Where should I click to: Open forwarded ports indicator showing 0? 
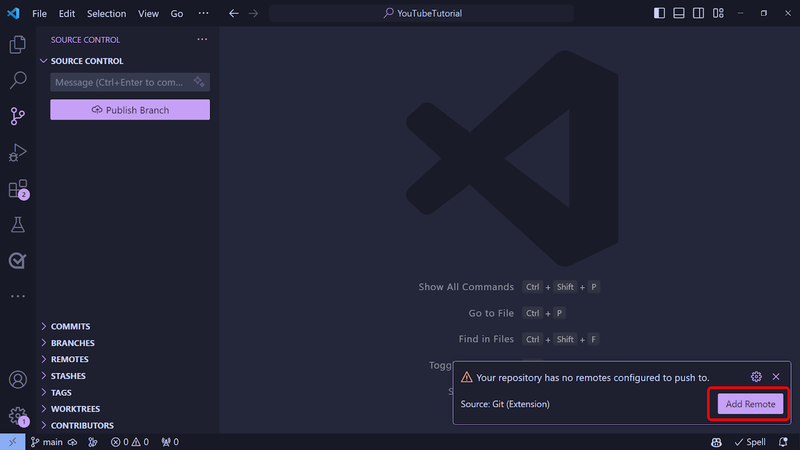pyautogui.click(x=170, y=442)
